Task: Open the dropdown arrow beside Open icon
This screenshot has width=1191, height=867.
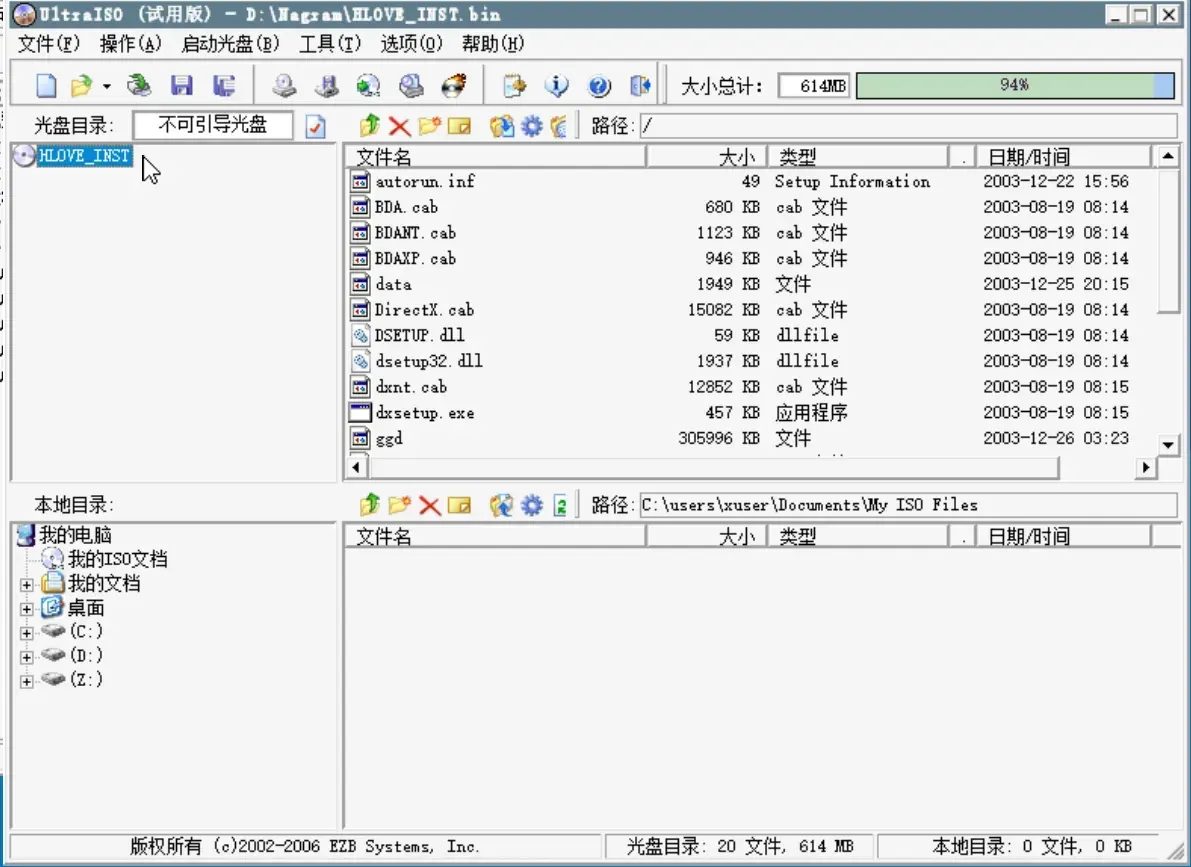Action: [x=106, y=86]
